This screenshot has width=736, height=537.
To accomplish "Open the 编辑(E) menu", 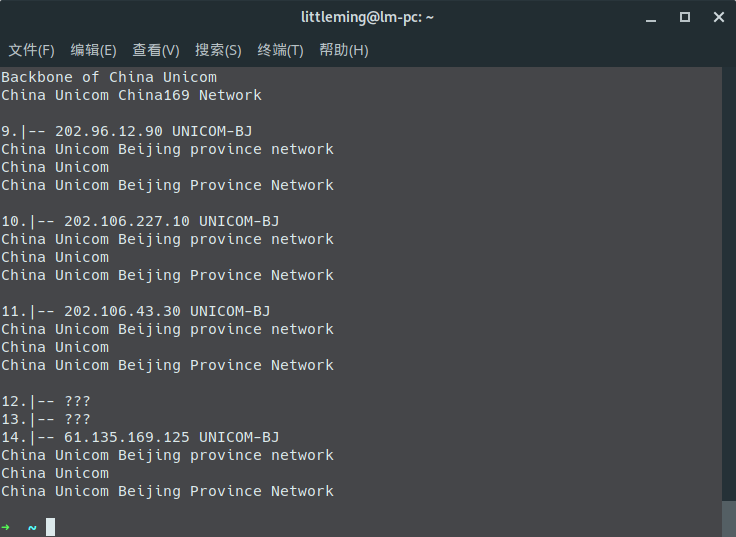I will pyautogui.click(x=93, y=50).
